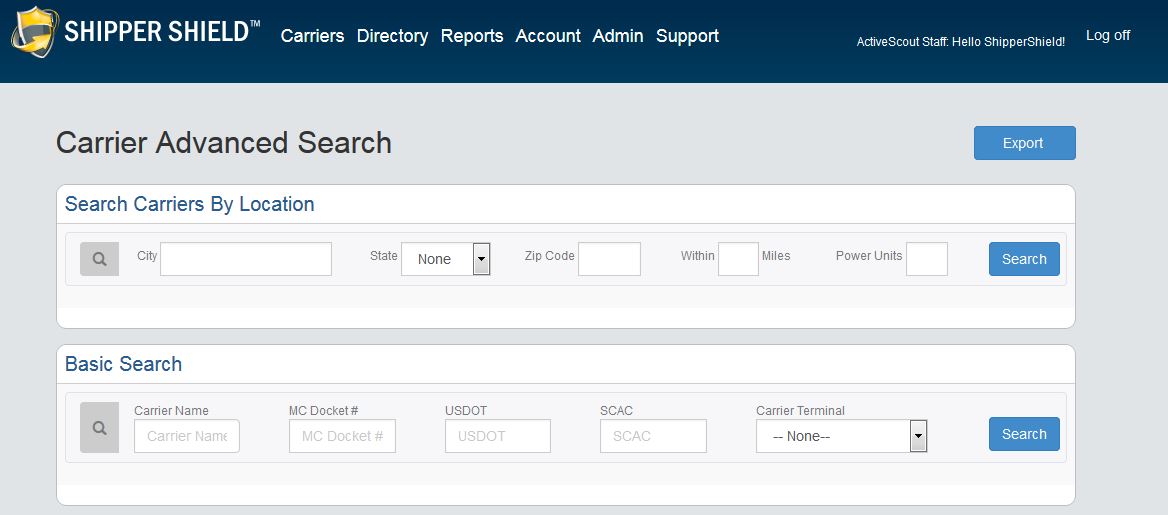Image resolution: width=1168 pixels, height=515 pixels.
Task: Open the State dropdown
Action: pyautogui.click(x=446, y=259)
